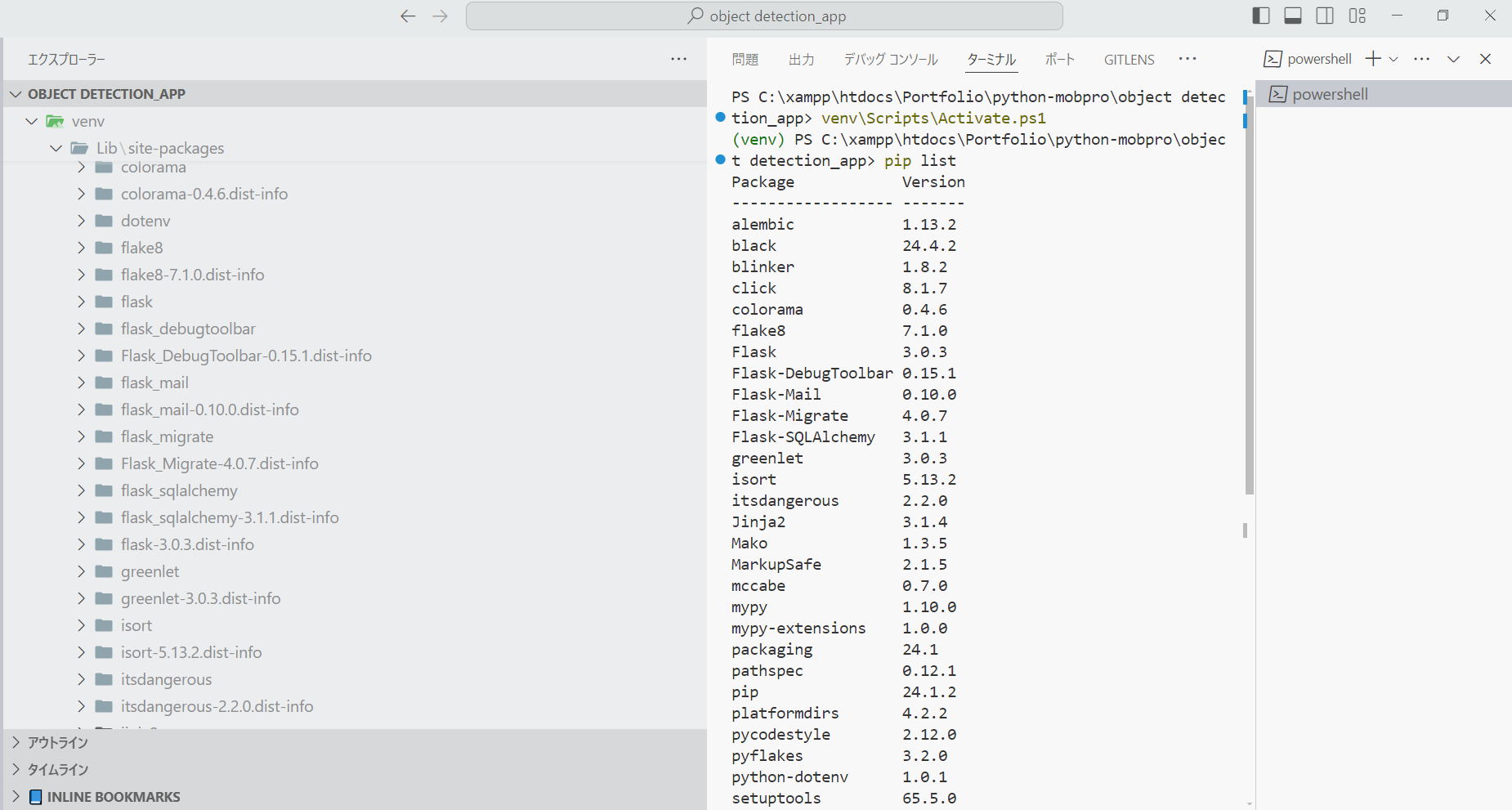Open the customize layout icon

[1358, 16]
